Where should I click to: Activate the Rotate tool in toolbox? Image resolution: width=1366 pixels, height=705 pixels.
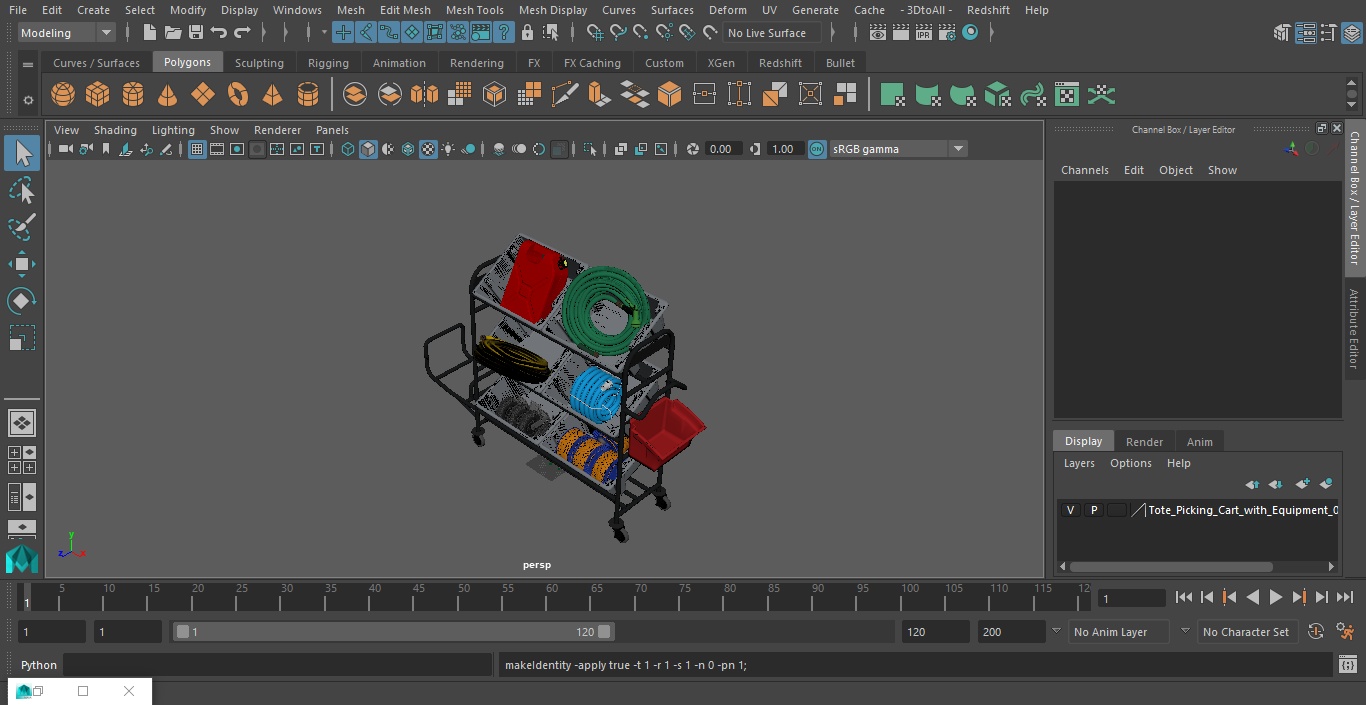pyautogui.click(x=22, y=301)
